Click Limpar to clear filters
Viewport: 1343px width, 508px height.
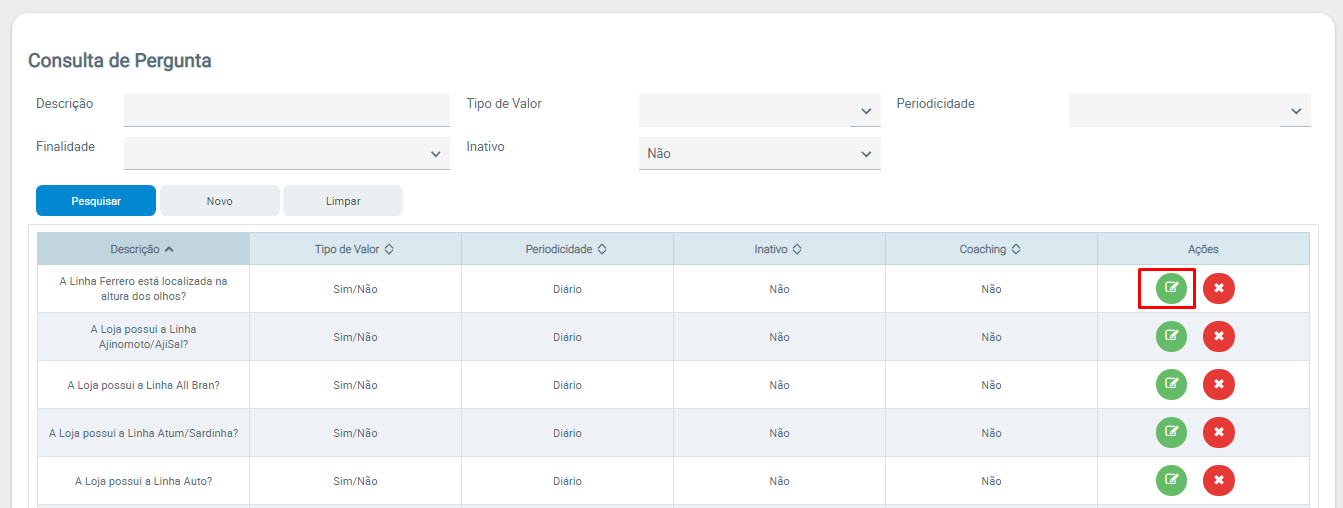pos(343,201)
